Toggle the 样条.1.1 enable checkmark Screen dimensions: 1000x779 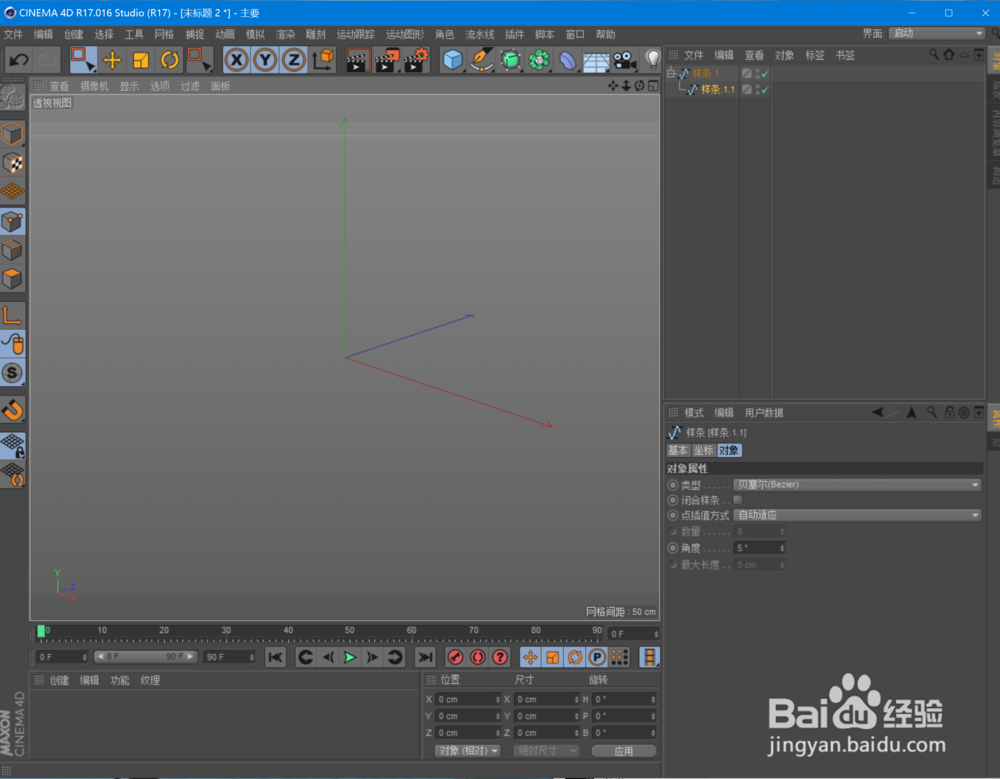(765, 90)
